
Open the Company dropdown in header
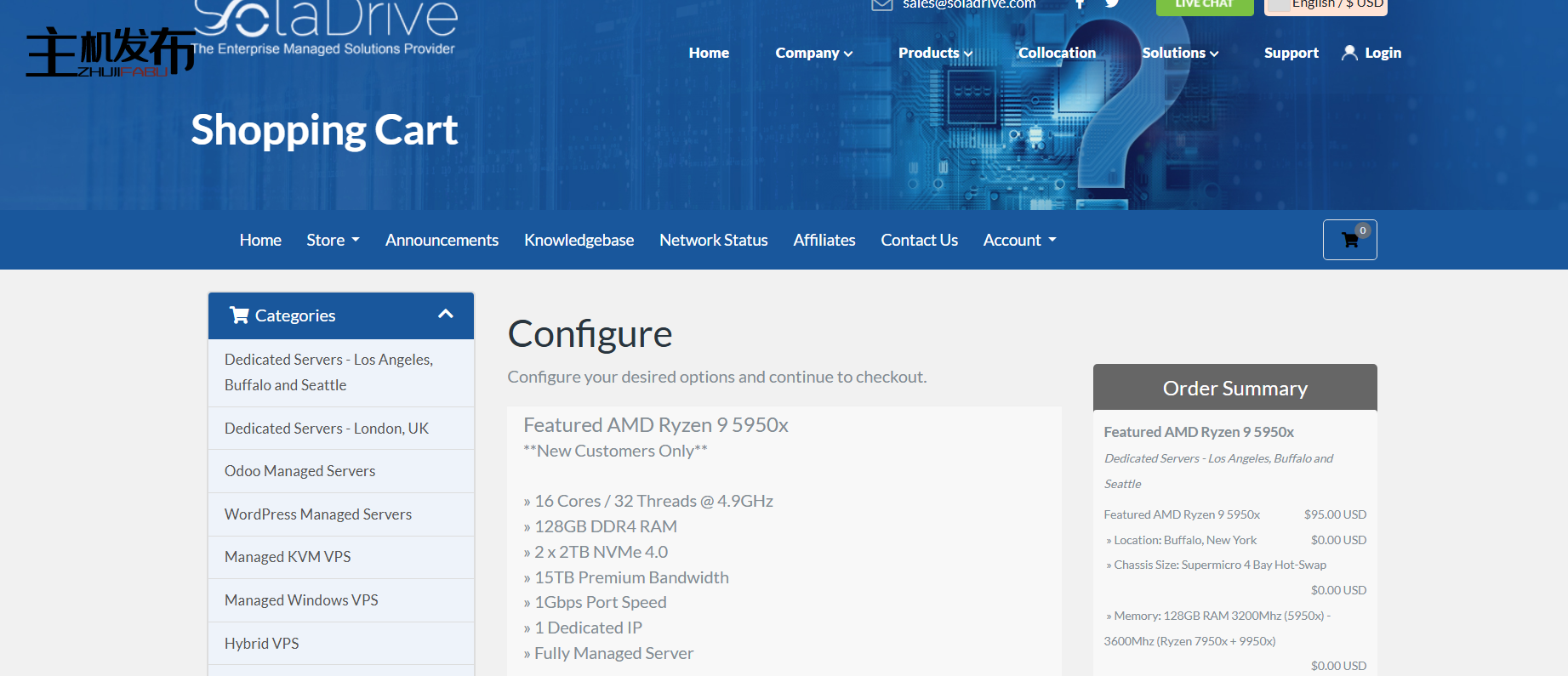coord(813,53)
